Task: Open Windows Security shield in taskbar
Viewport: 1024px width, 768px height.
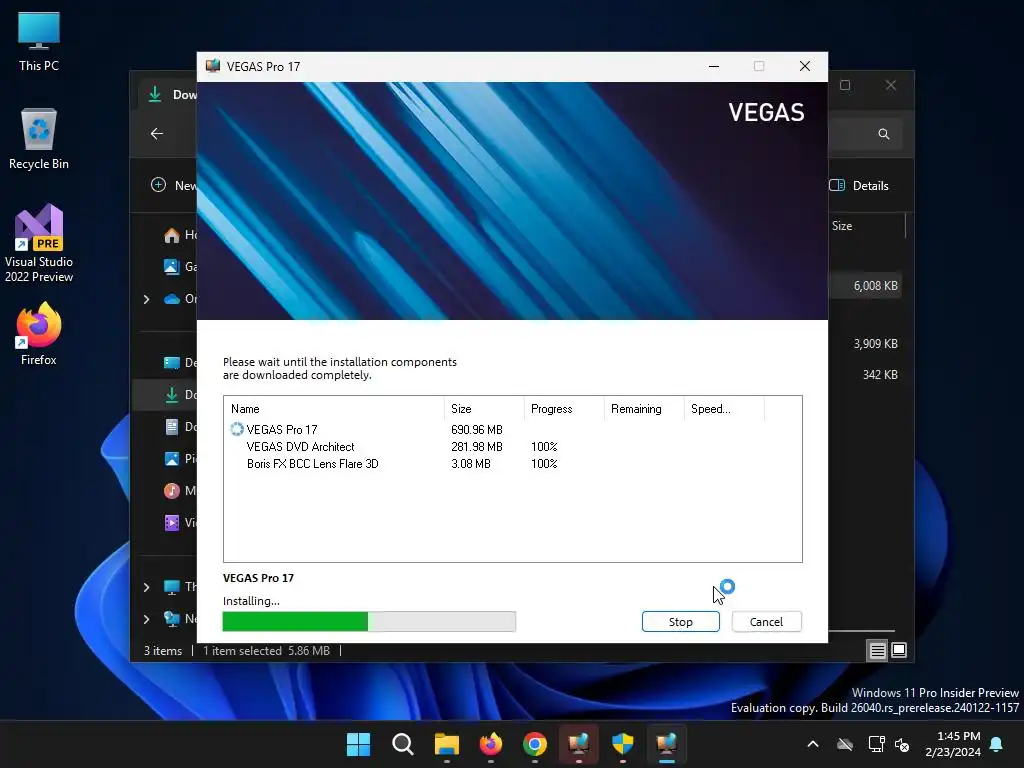Action: (622, 744)
